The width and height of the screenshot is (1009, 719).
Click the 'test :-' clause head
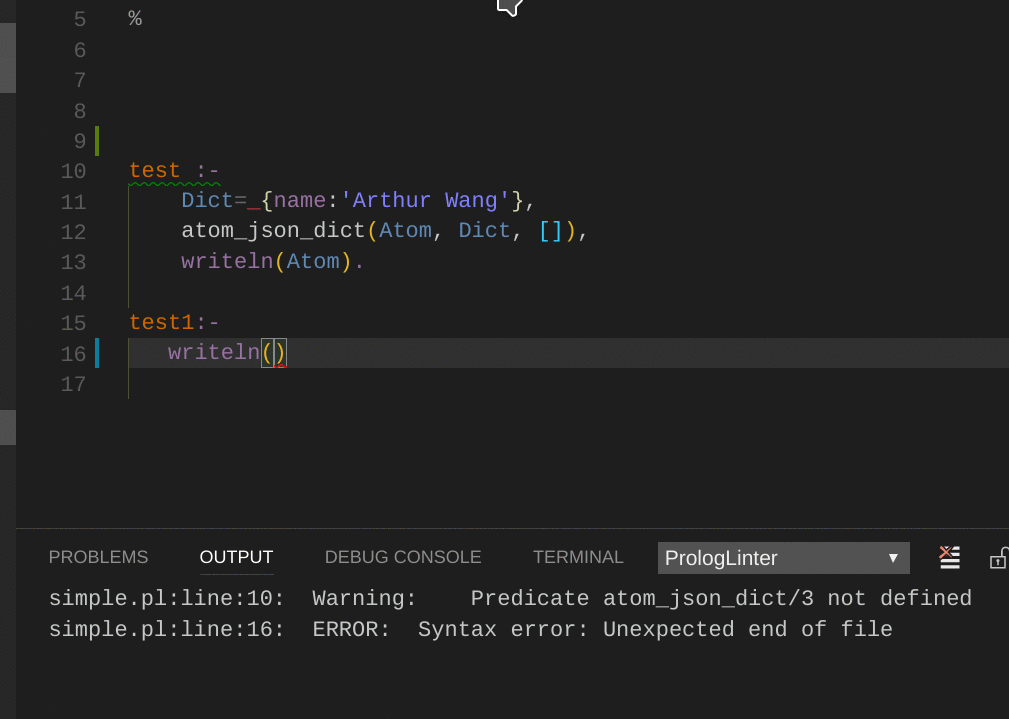(174, 171)
